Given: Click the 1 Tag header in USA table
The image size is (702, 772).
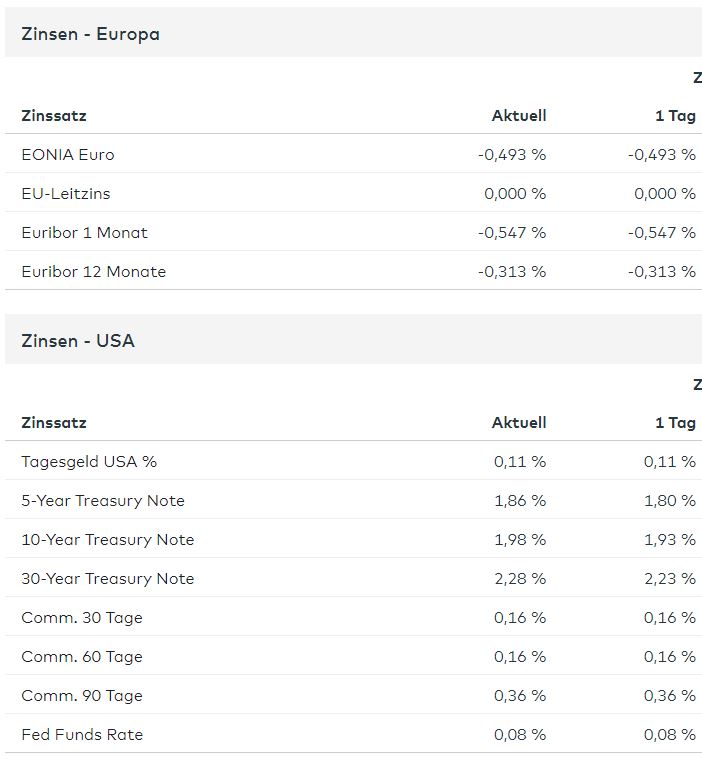Looking at the screenshot, I should click(675, 423).
